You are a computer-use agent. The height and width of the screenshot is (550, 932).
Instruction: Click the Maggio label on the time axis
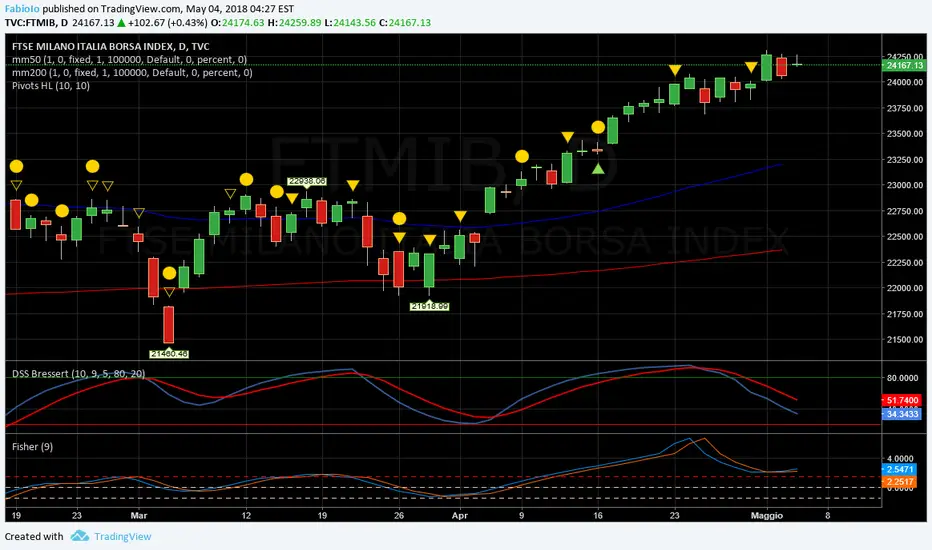[767, 516]
